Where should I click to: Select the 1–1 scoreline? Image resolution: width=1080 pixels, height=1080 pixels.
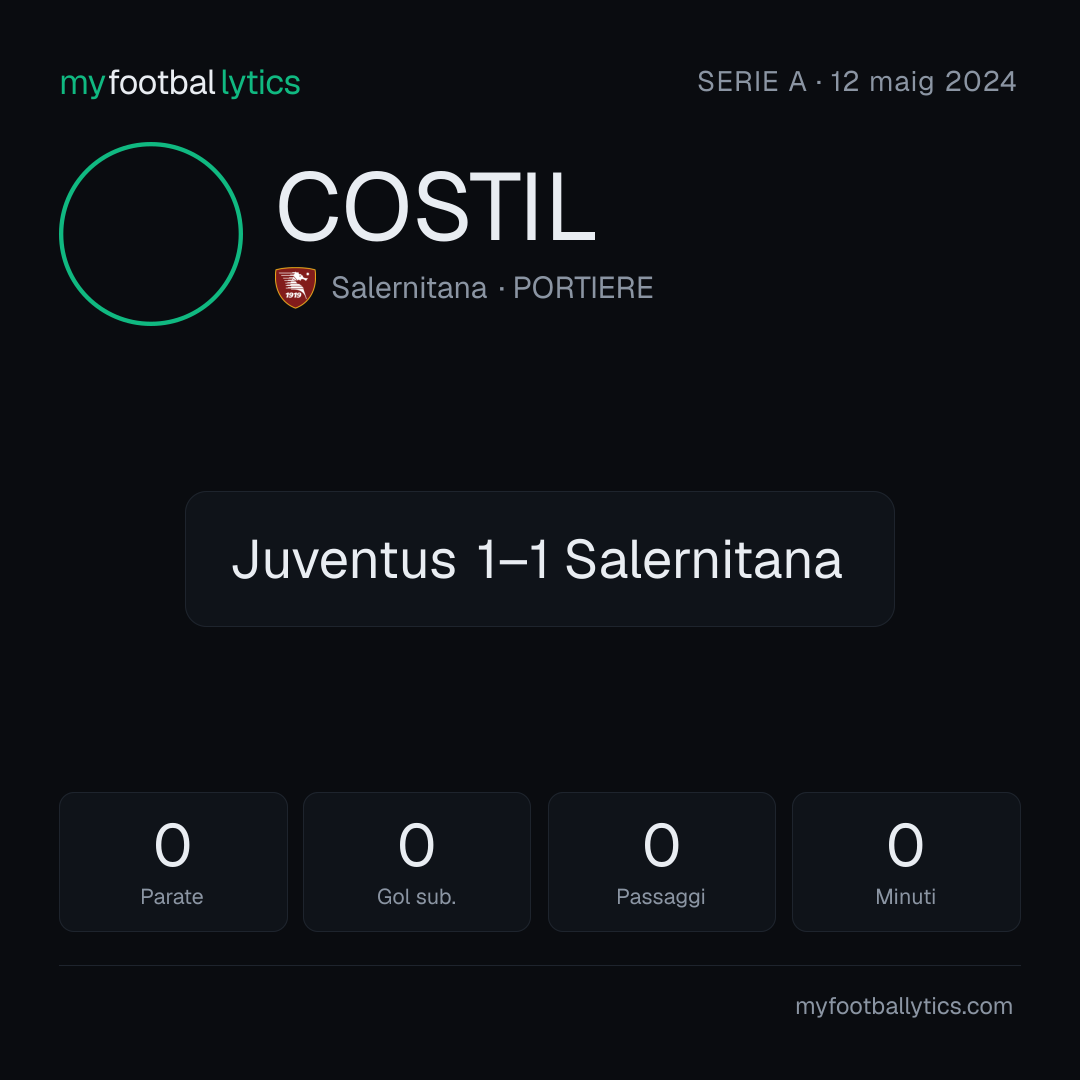click(x=512, y=559)
